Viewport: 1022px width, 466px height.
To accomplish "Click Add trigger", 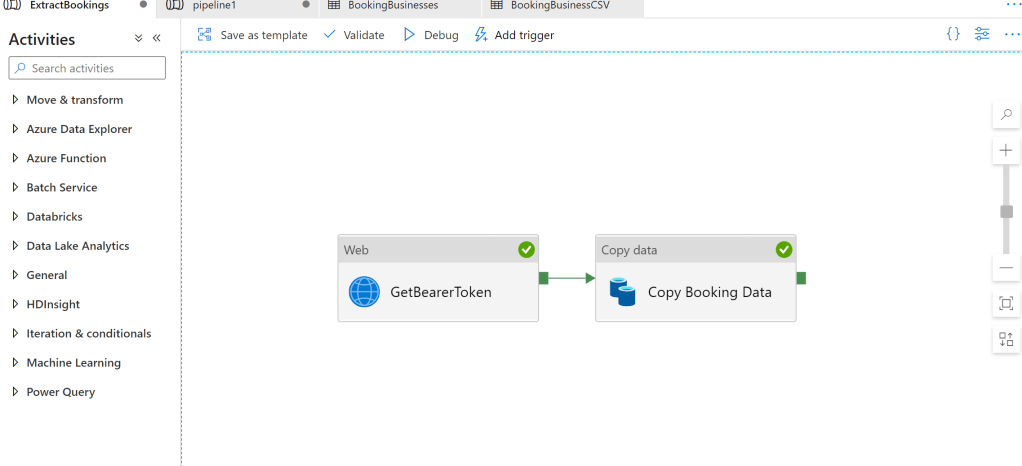I will (514, 35).
